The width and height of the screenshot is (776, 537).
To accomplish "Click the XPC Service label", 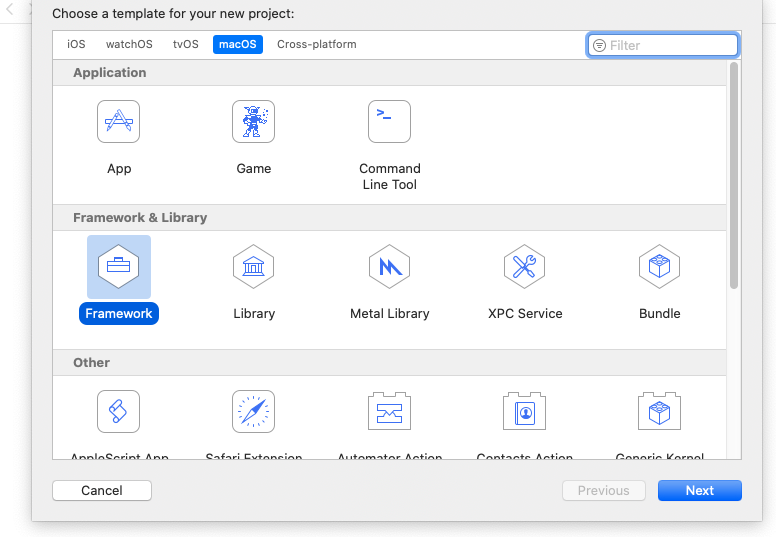I will (x=525, y=313).
